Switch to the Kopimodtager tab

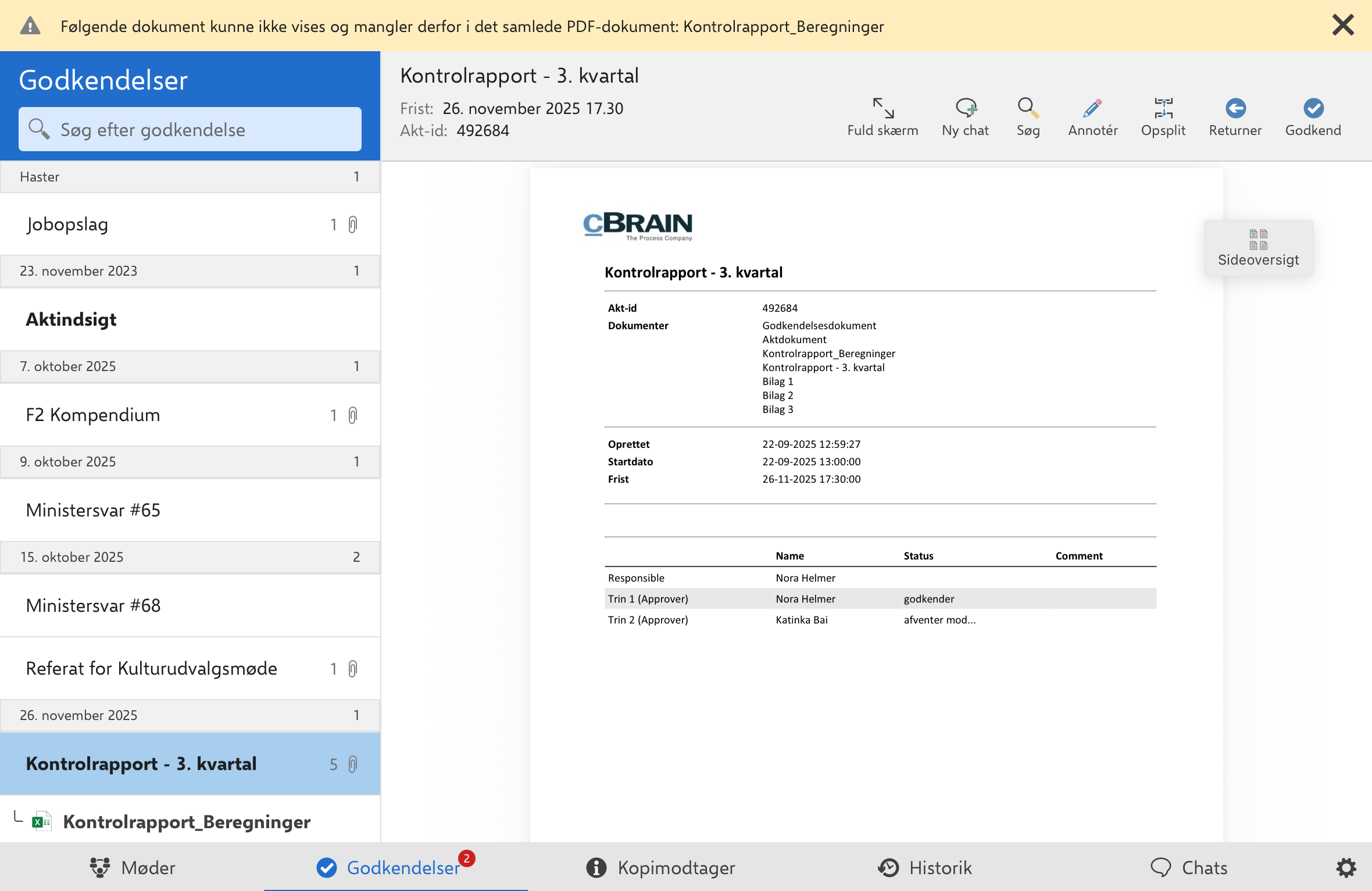660,868
